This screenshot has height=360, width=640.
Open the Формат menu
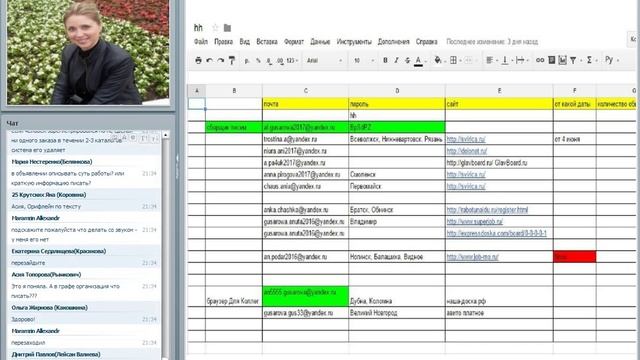pos(294,42)
